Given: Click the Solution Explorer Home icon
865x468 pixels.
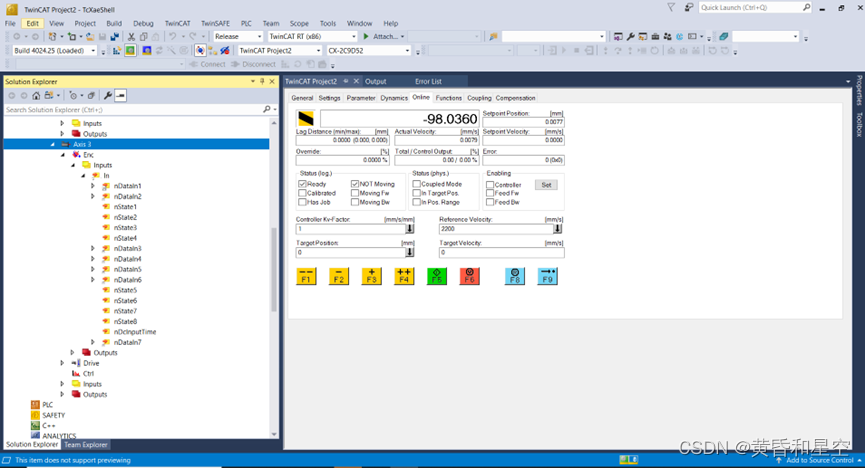Looking at the screenshot, I should [36, 95].
